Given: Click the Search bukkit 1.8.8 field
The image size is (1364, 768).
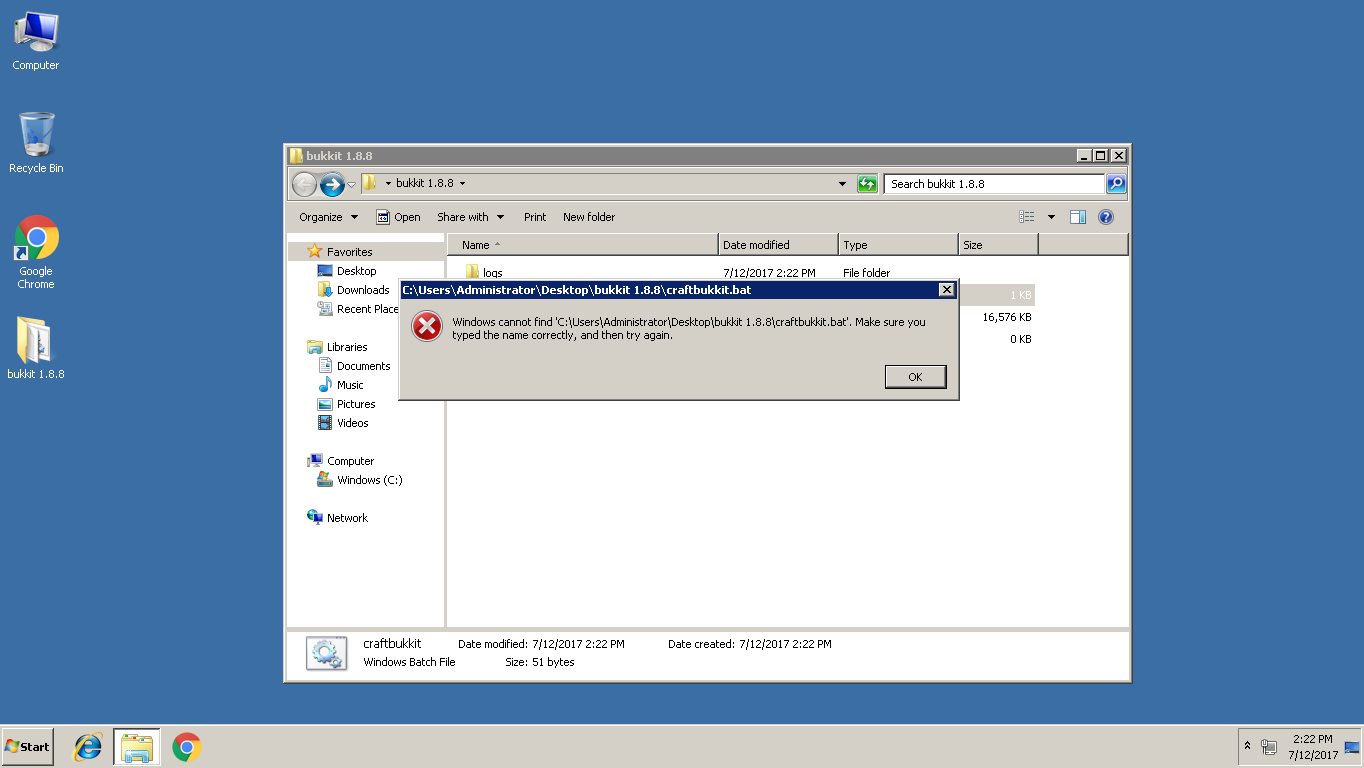Looking at the screenshot, I should click(994, 184).
